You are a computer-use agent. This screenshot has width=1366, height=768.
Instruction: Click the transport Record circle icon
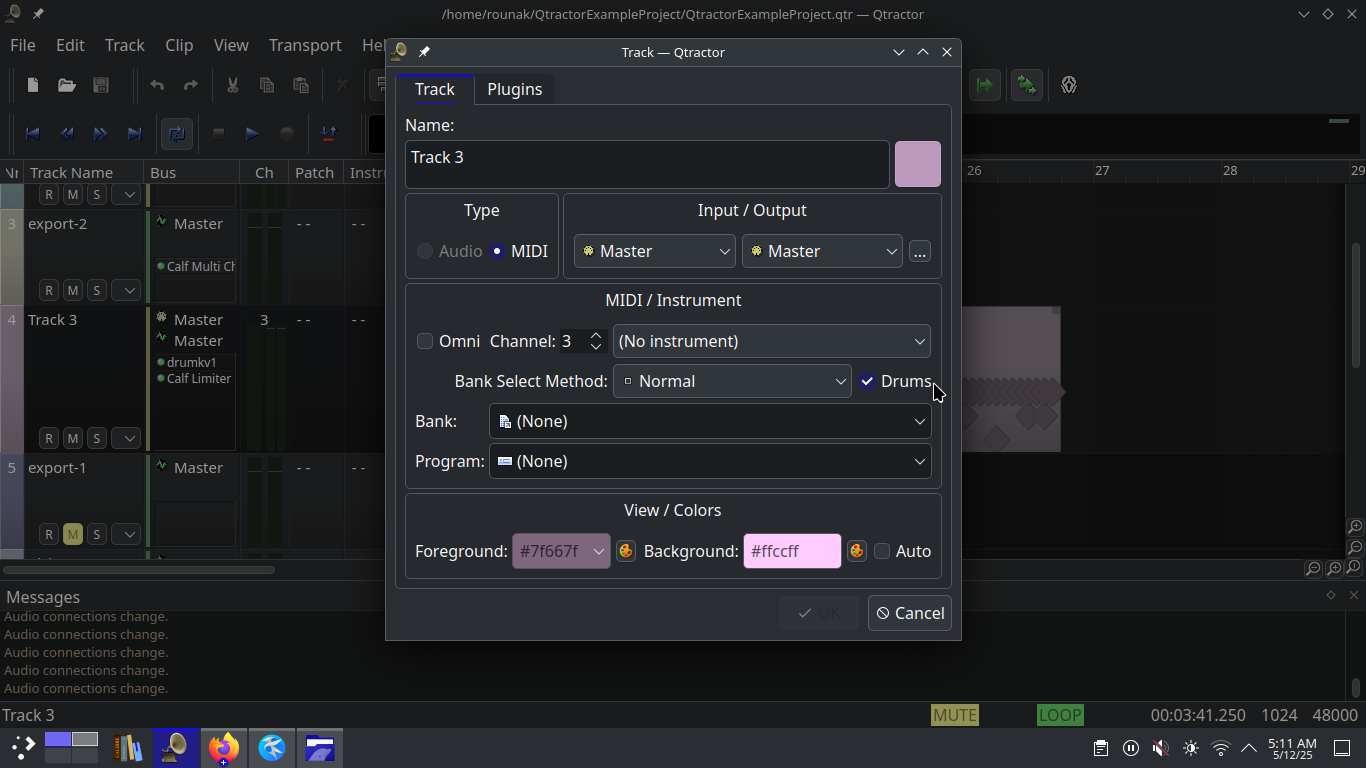tap(287, 133)
